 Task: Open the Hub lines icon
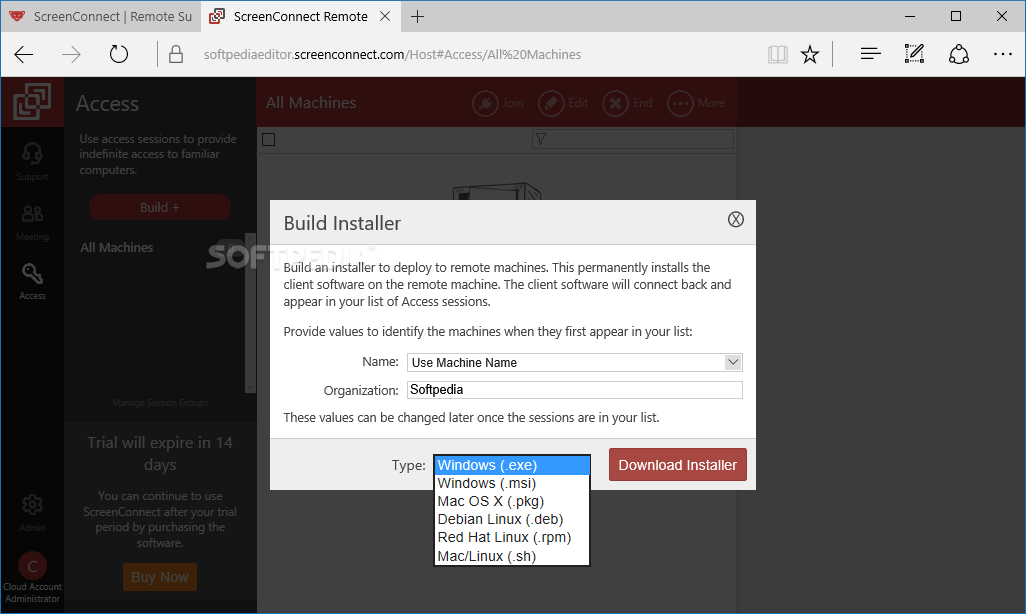click(870, 54)
